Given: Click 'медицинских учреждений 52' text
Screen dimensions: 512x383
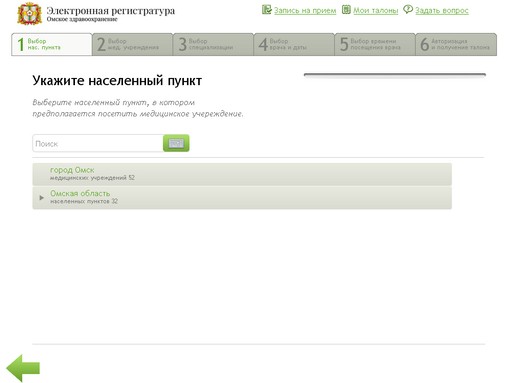Looking at the screenshot, I should pos(92,178).
